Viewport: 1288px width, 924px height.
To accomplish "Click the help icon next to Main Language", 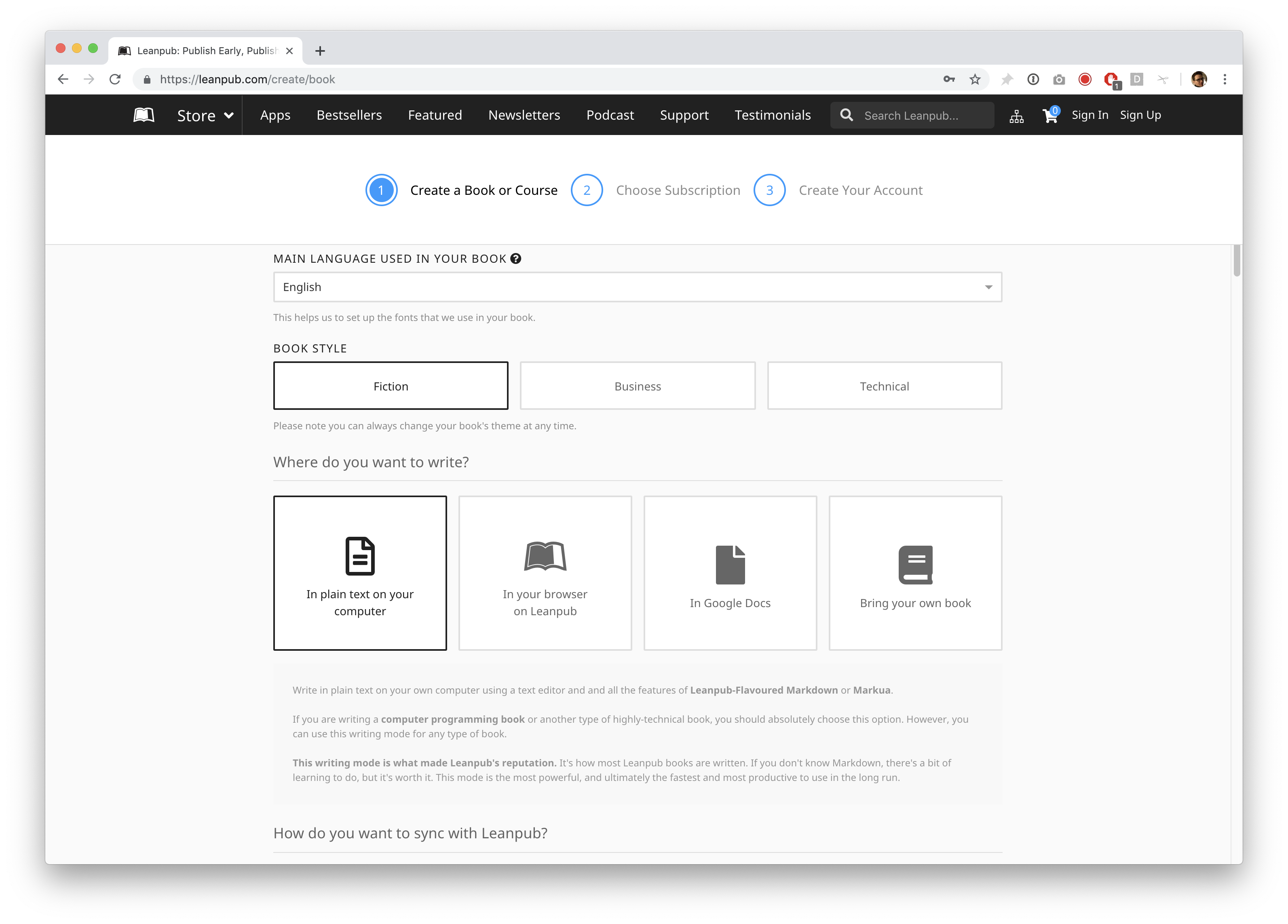I will tap(516, 258).
